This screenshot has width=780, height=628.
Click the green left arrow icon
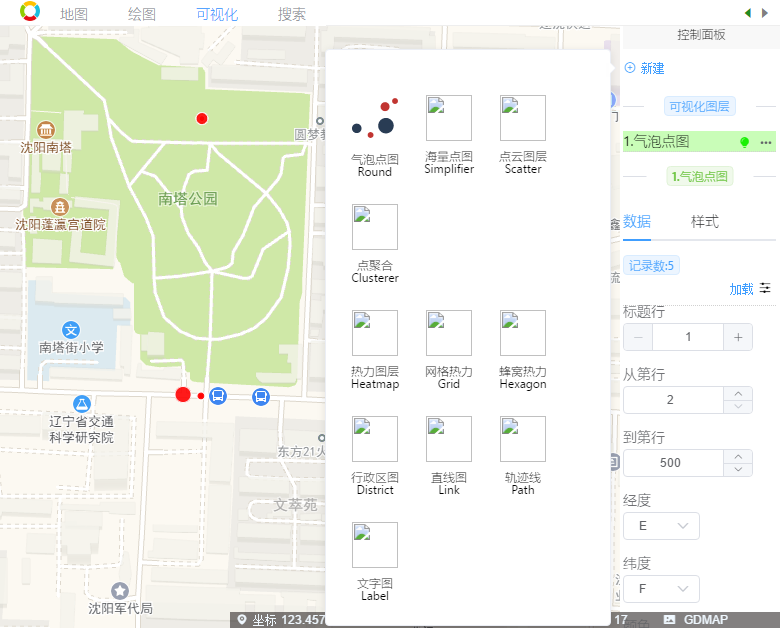pyautogui.click(x=748, y=13)
